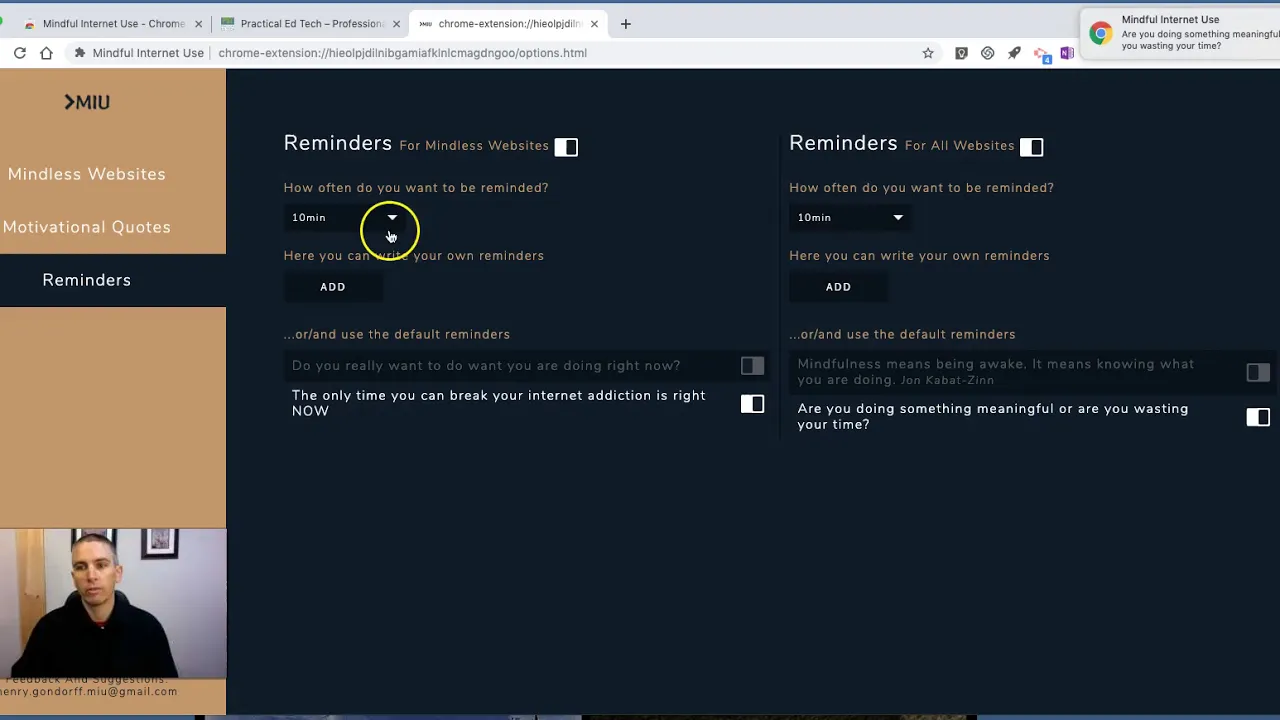
Task: Disable the 'doing something meaningful' reminder
Action: pyautogui.click(x=1258, y=417)
